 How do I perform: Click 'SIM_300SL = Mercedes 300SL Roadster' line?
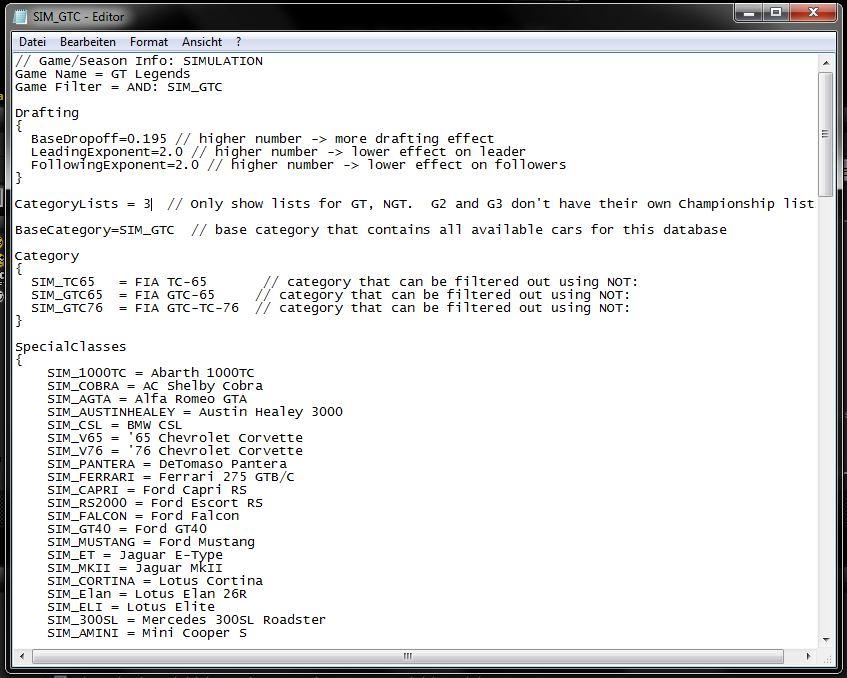click(186, 620)
